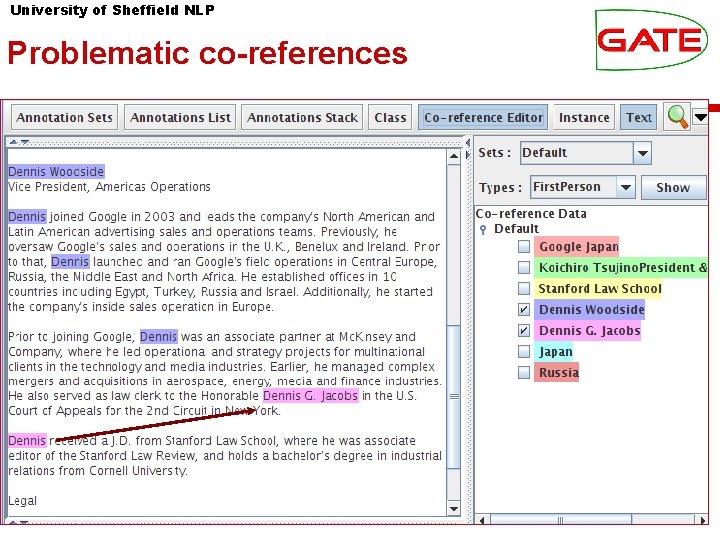Select the cyan Japan chain label
Screen dimensions: 720x540
554,352
